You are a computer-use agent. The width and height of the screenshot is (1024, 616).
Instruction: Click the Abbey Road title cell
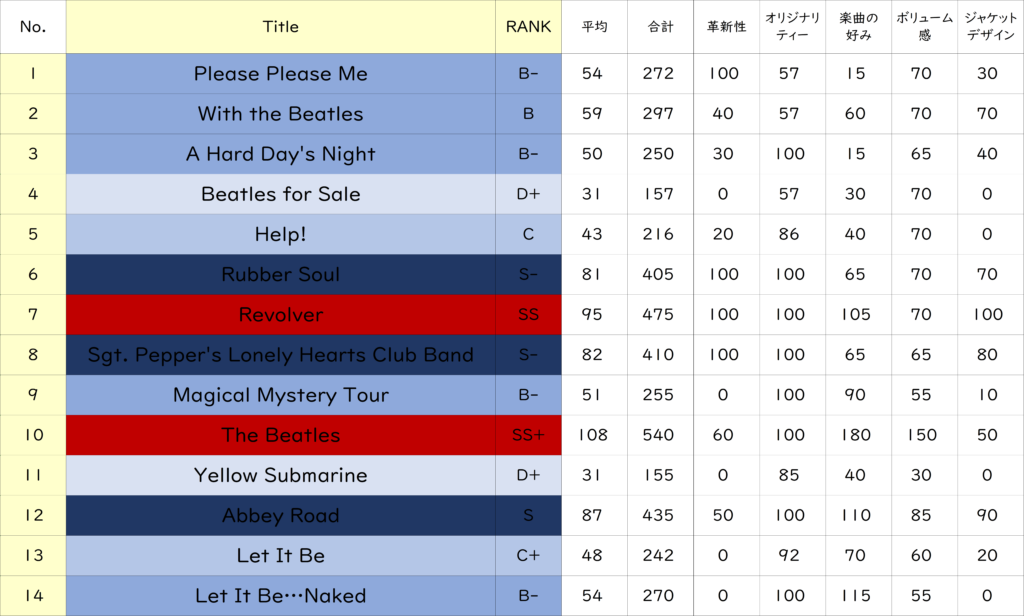click(x=280, y=516)
